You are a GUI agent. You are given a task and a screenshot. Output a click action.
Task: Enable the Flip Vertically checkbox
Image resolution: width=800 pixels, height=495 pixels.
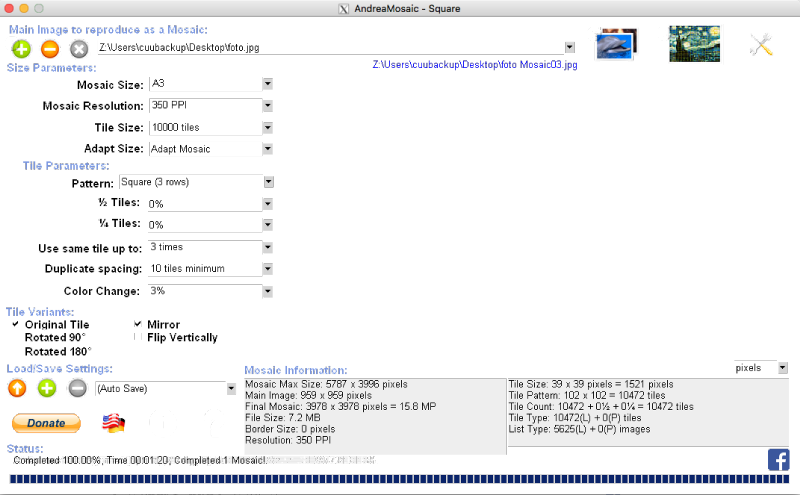click(138, 337)
